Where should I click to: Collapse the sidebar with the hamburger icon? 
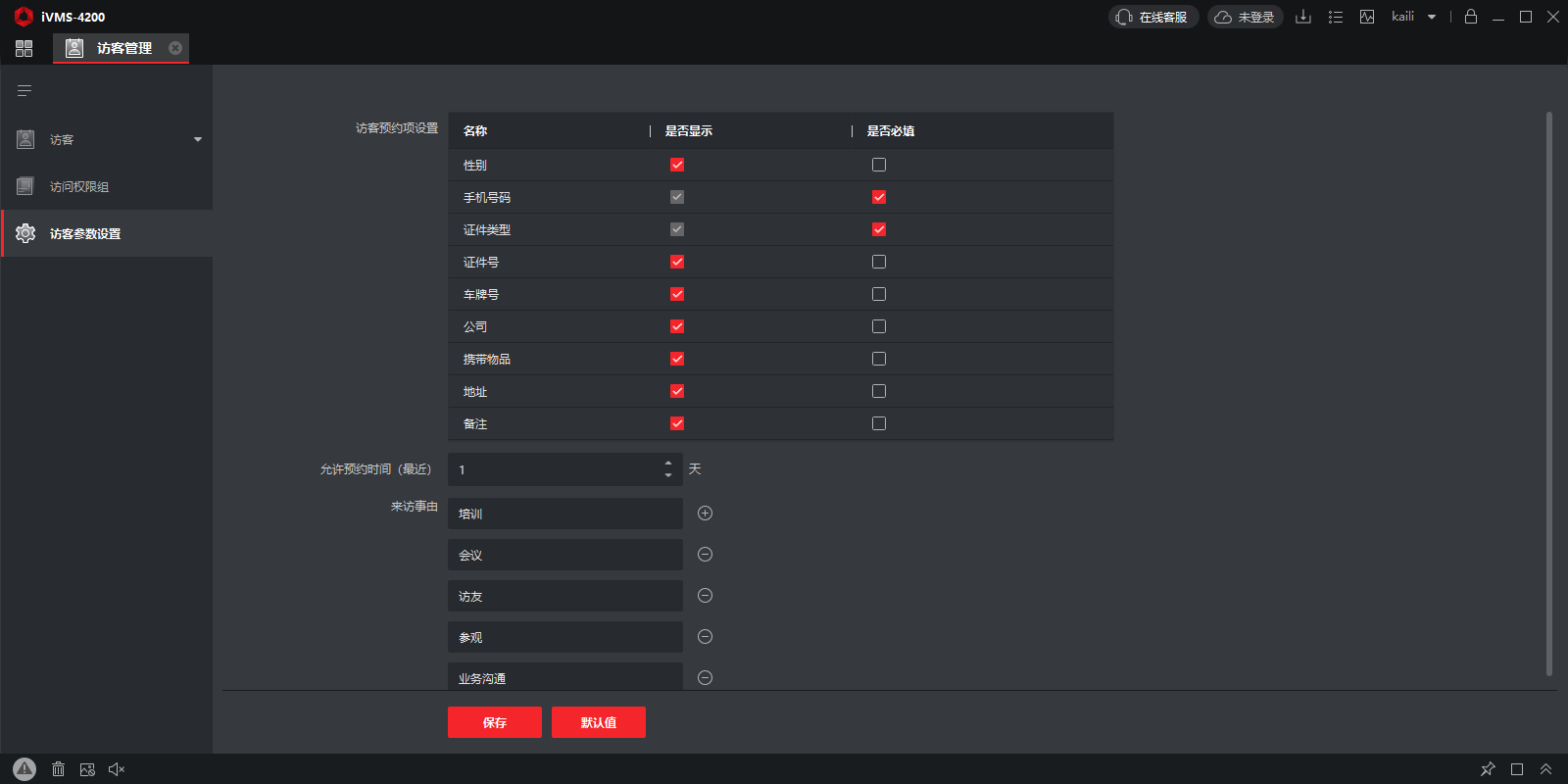point(24,91)
